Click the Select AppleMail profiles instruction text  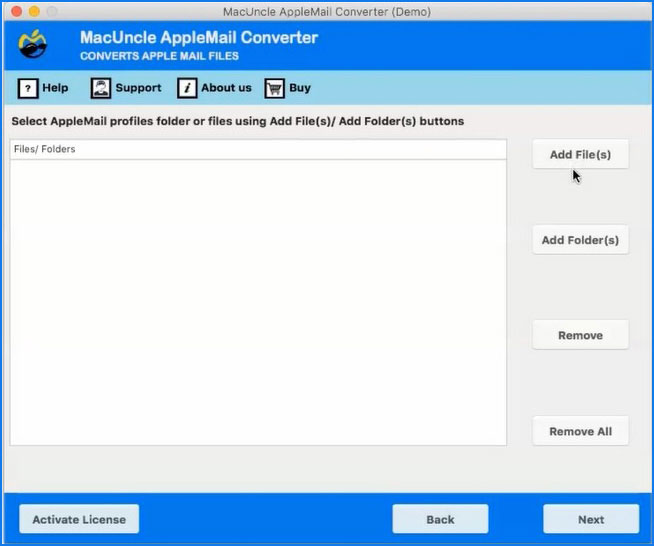tap(238, 121)
